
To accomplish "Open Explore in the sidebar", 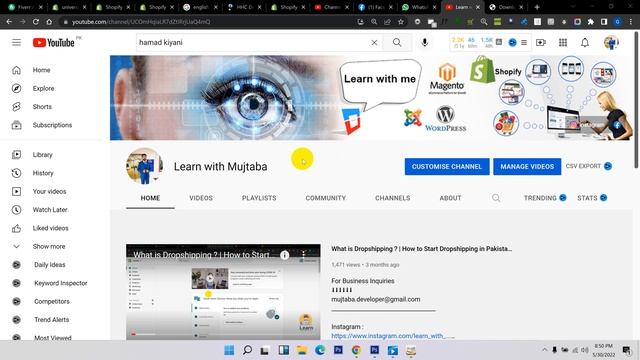I will pos(43,89).
